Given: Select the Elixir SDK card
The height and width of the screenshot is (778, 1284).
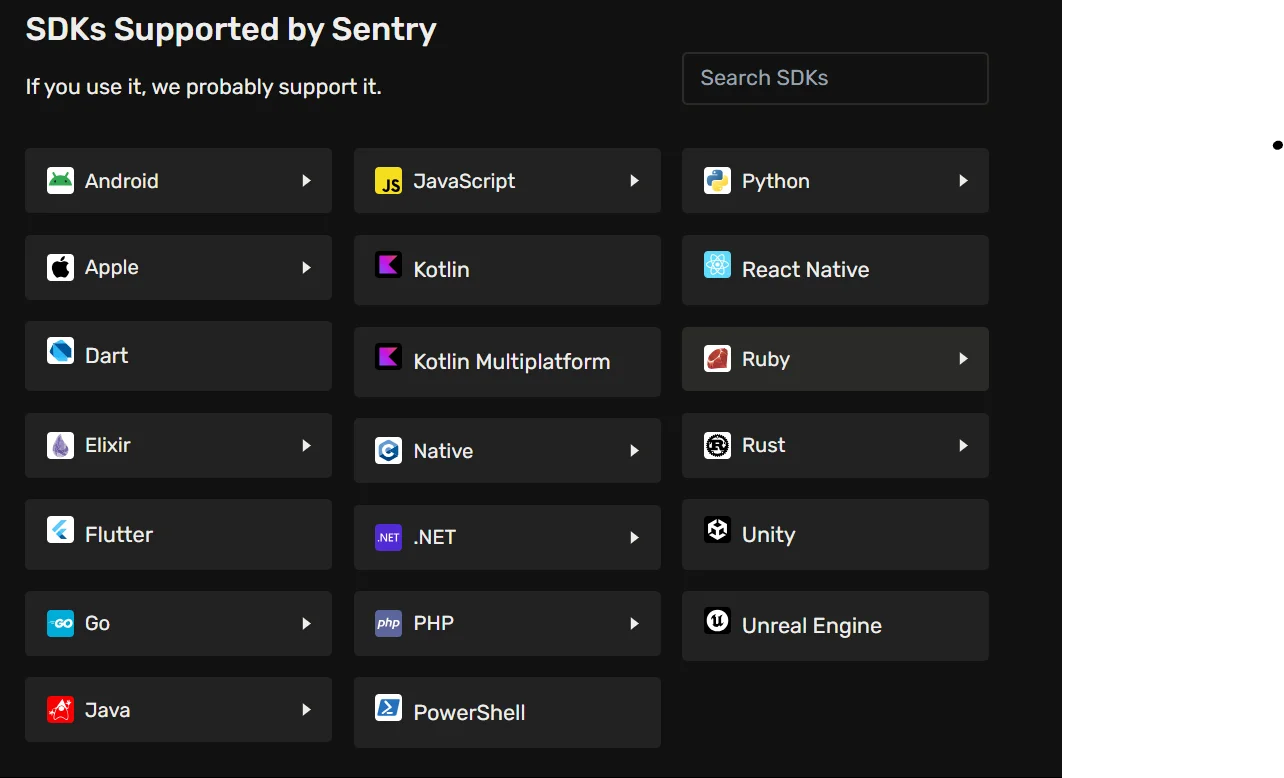Looking at the screenshot, I should pos(178,445).
